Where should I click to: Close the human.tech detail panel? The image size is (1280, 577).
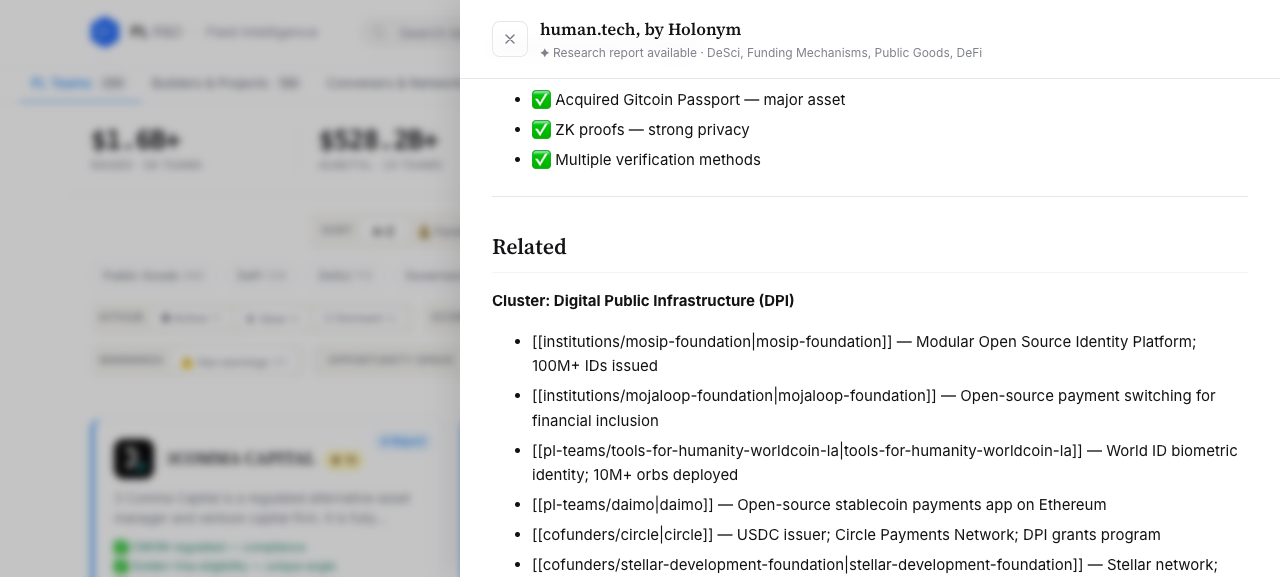(x=510, y=39)
